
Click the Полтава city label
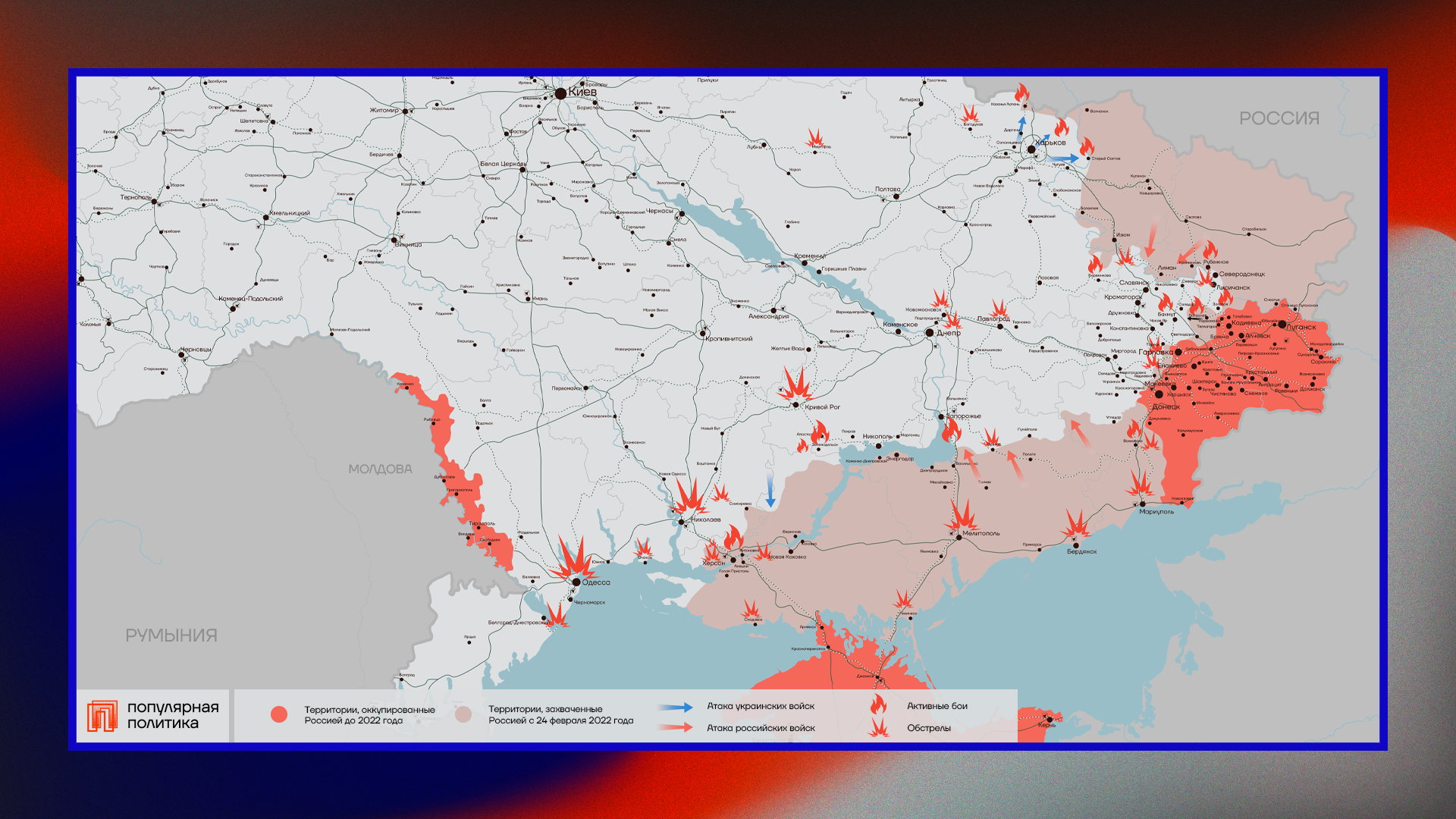tap(888, 190)
